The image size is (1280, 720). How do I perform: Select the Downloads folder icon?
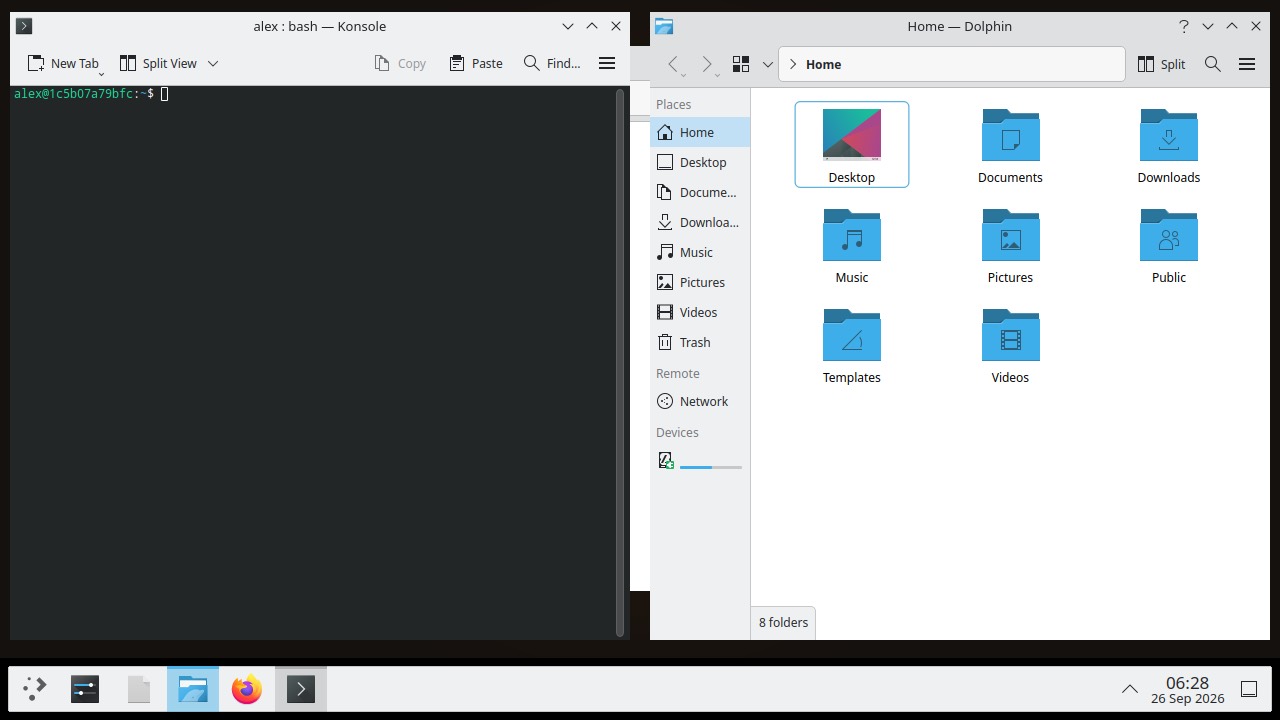point(1169,135)
